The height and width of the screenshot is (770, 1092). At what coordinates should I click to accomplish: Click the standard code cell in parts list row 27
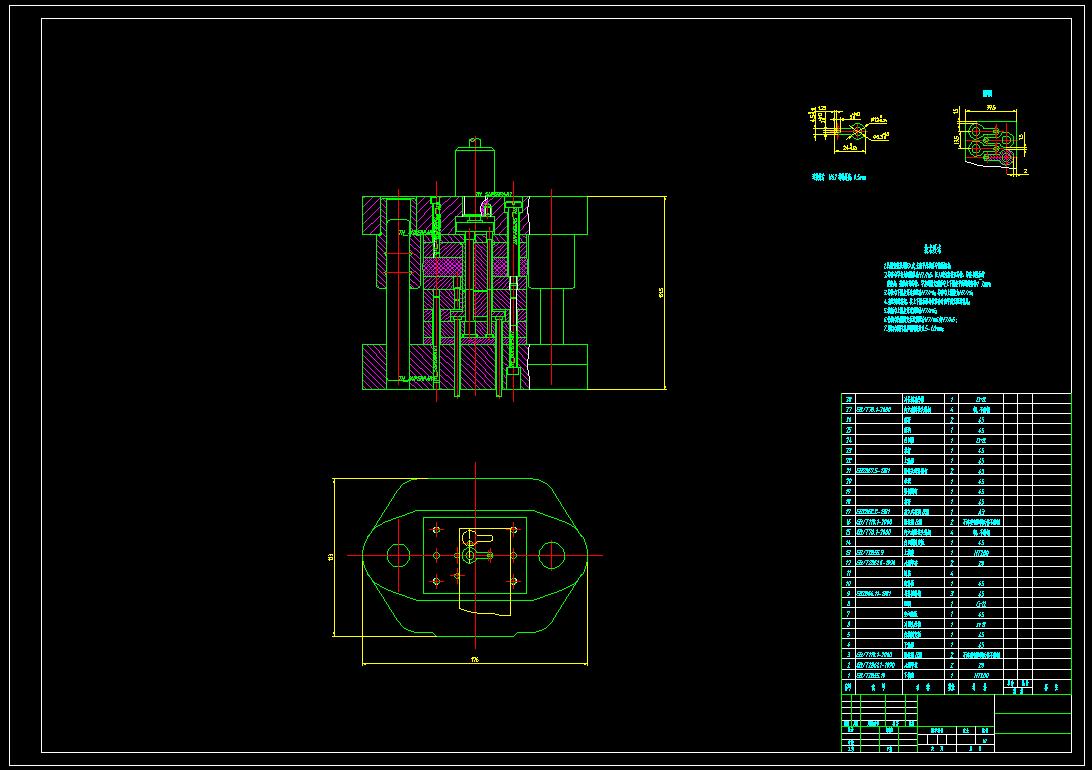[x=878, y=410]
